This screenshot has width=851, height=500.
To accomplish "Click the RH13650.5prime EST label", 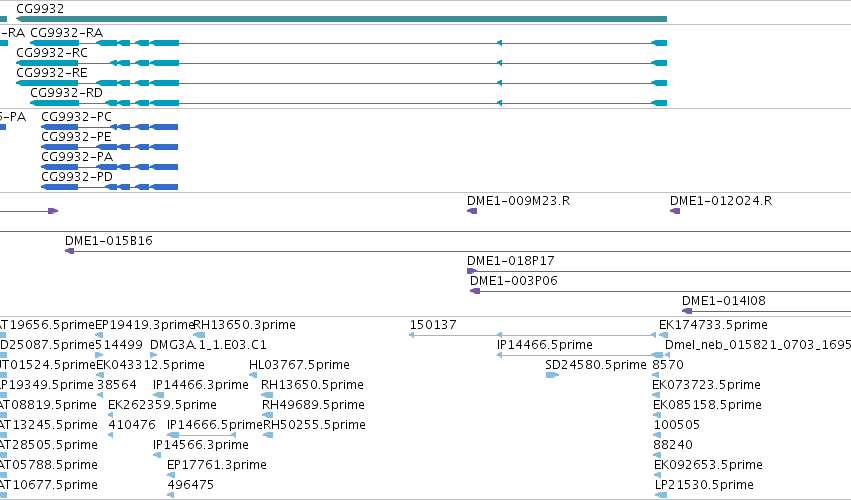I will click(312, 385).
